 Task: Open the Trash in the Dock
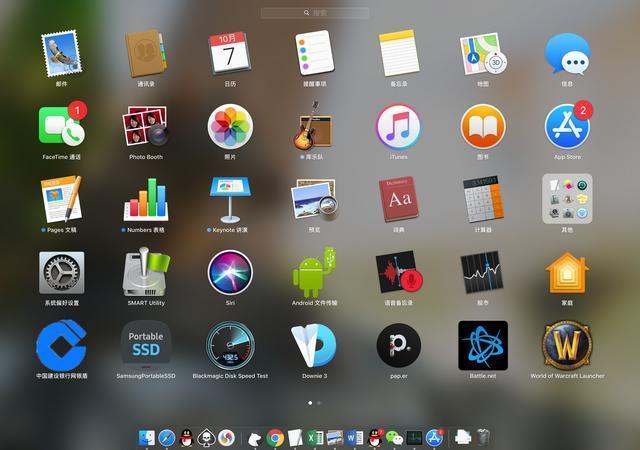click(x=483, y=438)
